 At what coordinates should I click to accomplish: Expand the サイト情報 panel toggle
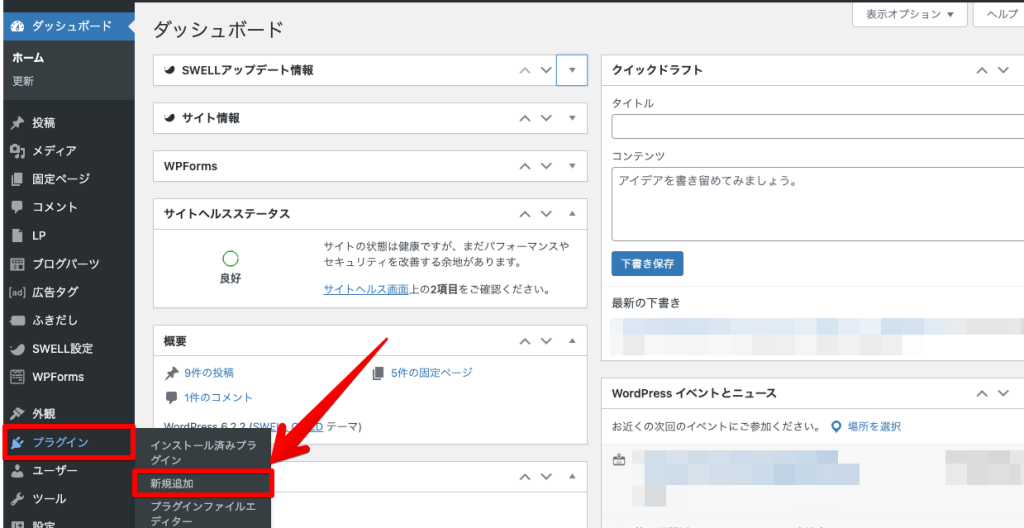(572, 118)
